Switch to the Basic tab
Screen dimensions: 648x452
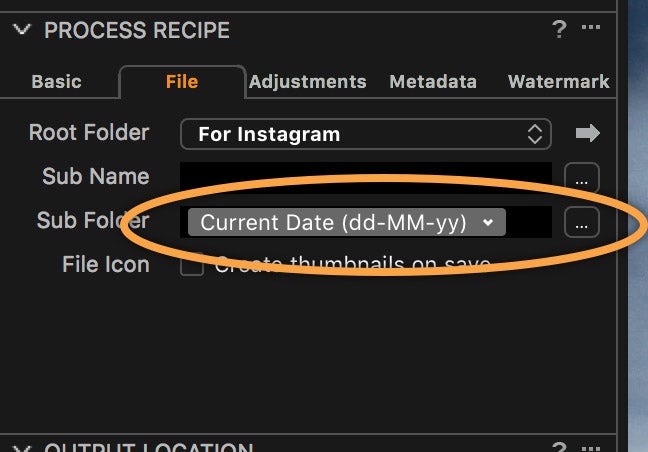(x=57, y=81)
